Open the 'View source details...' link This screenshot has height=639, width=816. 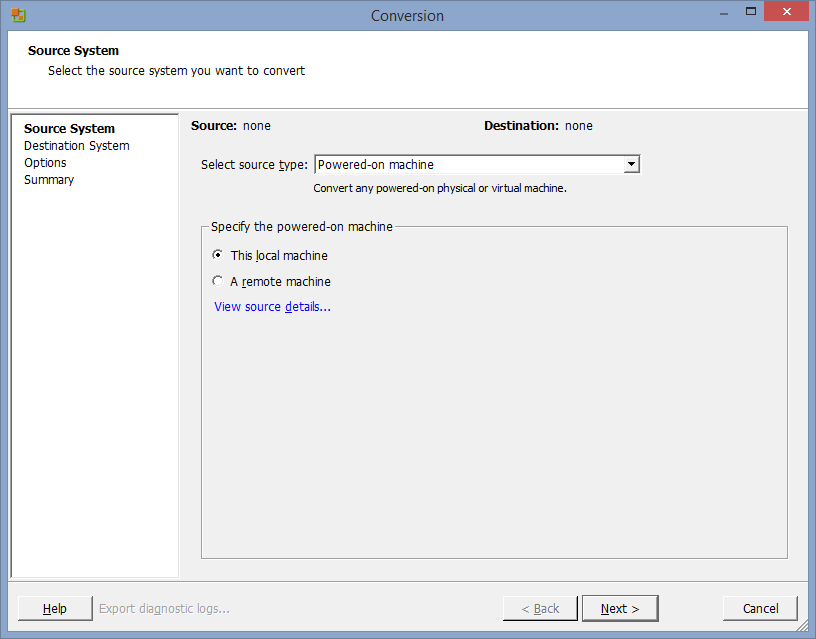[x=272, y=307]
